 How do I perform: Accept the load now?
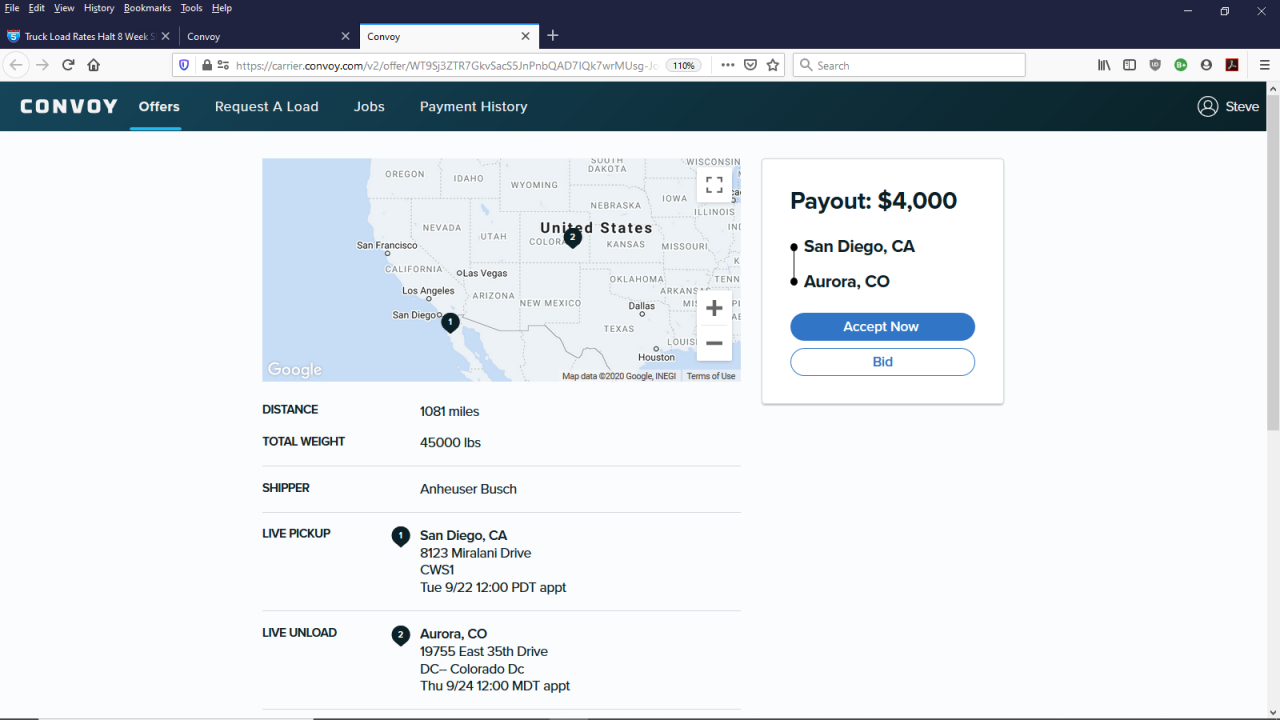coord(882,327)
